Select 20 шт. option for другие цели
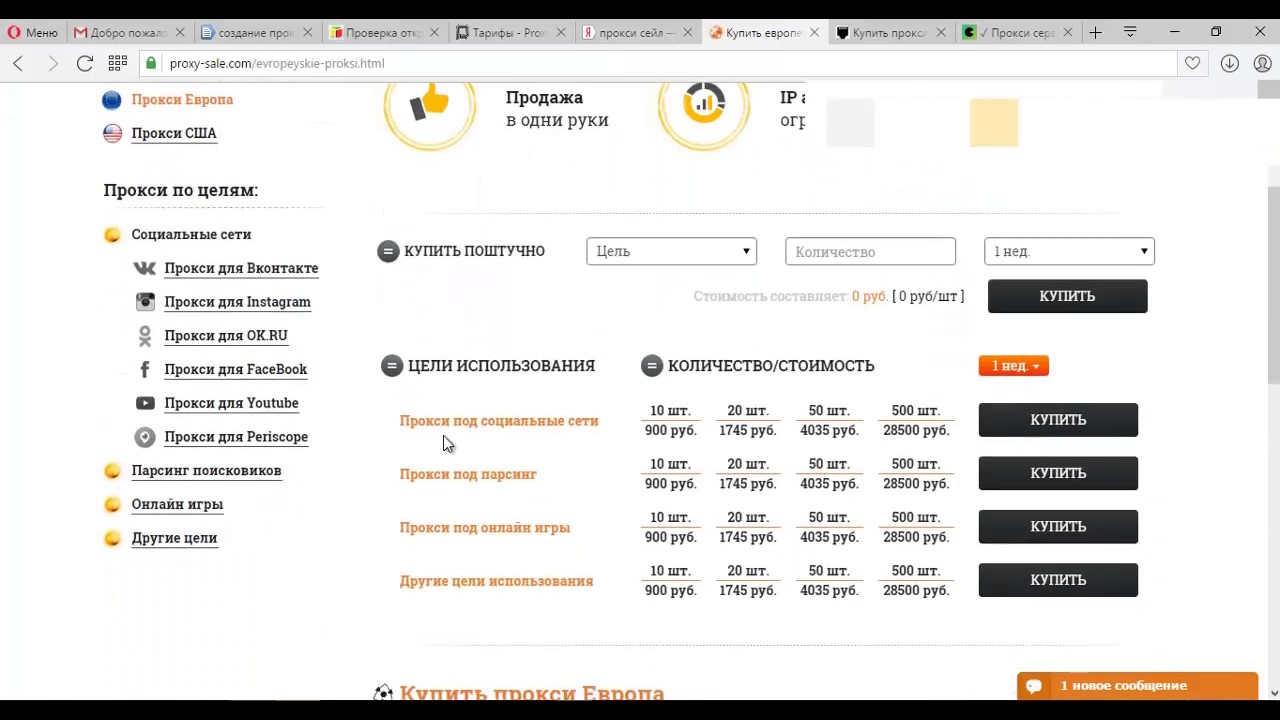The image size is (1280, 720). (x=747, y=581)
